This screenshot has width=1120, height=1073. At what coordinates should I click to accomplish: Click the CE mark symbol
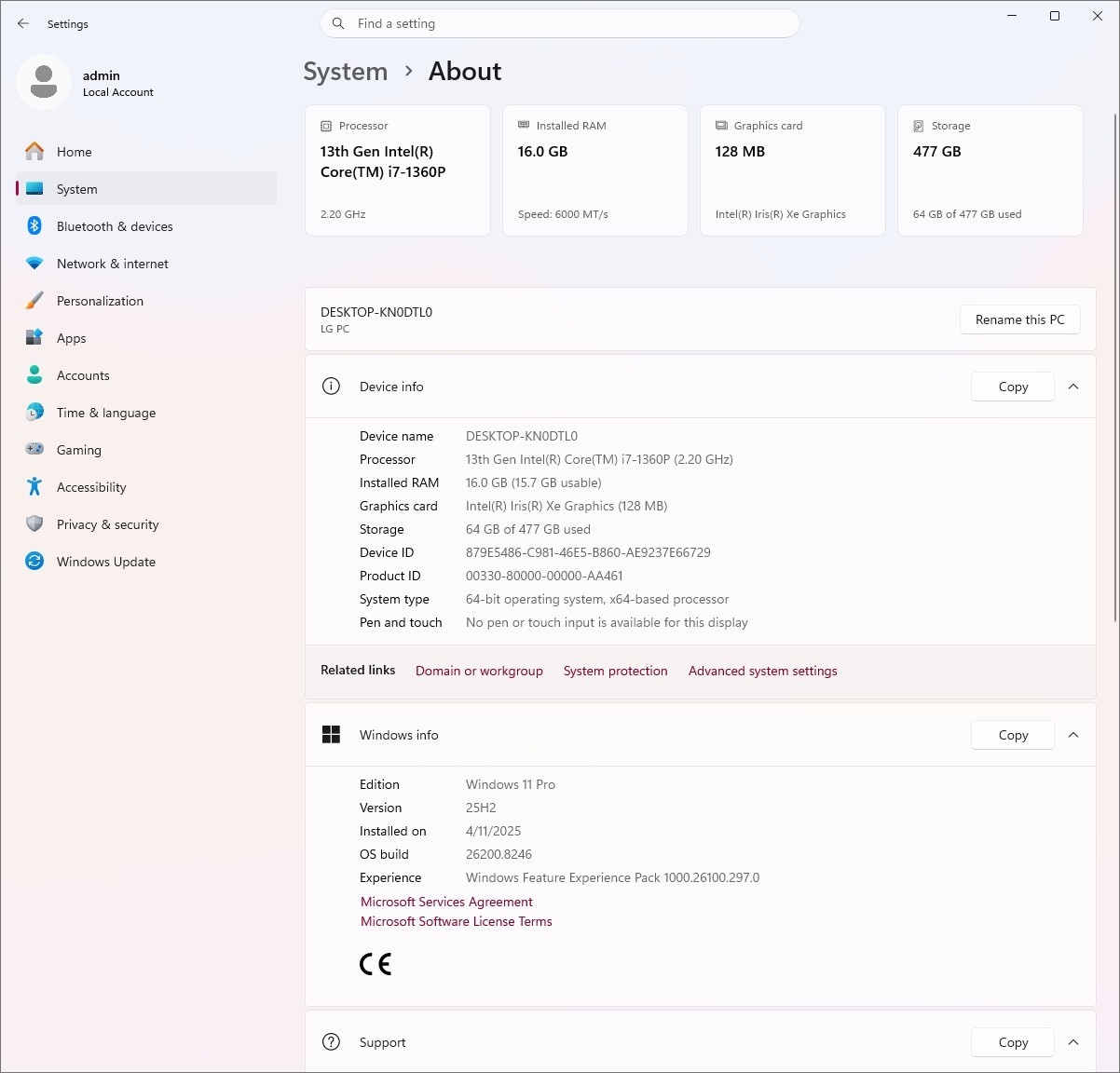click(376, 964)
